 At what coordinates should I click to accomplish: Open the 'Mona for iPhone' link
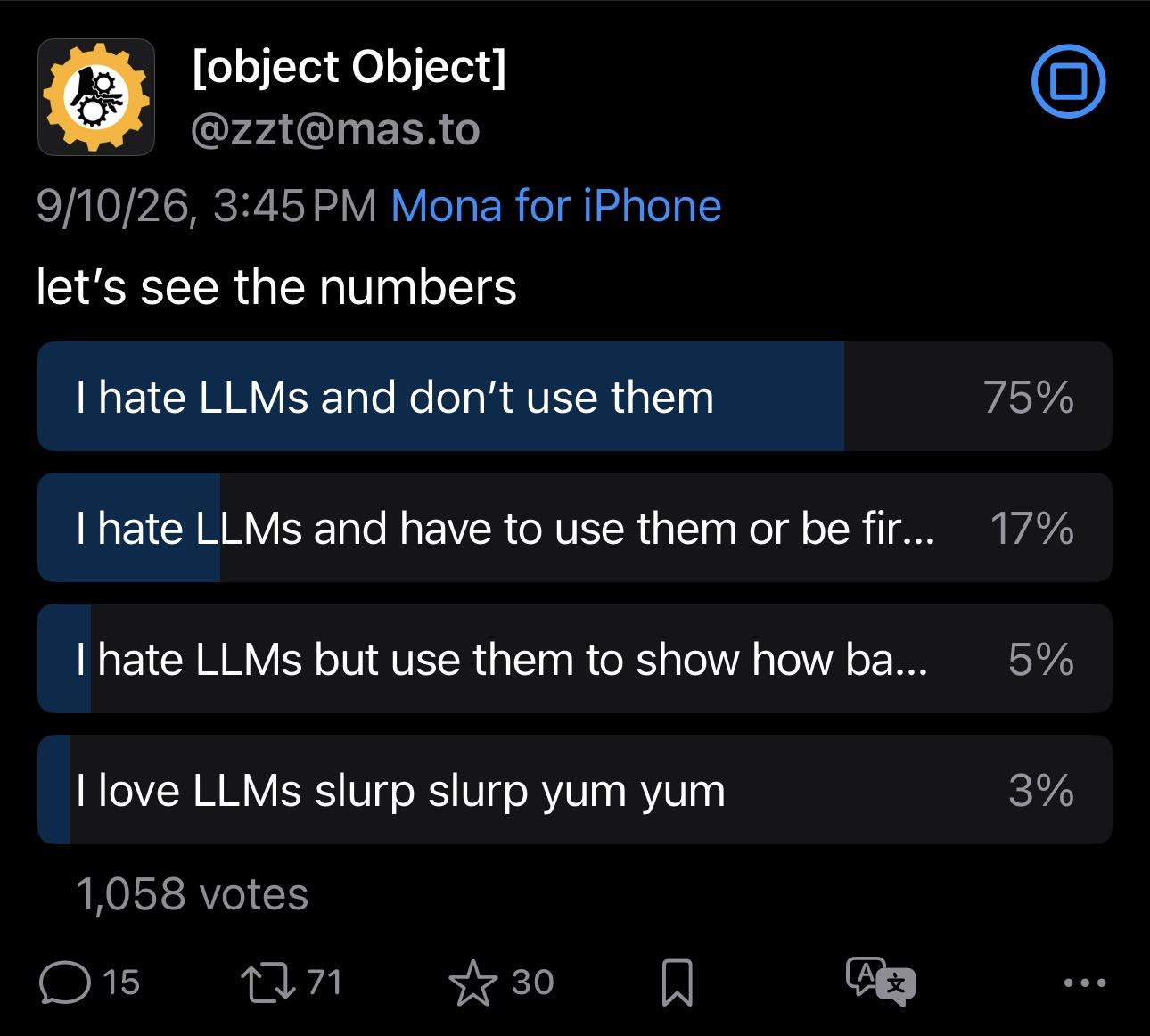556,206
